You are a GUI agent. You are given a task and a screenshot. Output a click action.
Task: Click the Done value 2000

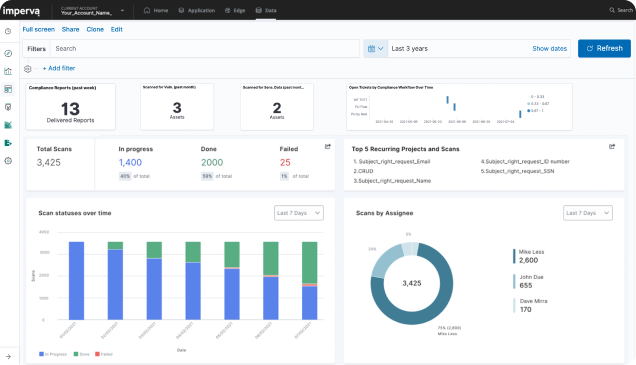point(212,163)
